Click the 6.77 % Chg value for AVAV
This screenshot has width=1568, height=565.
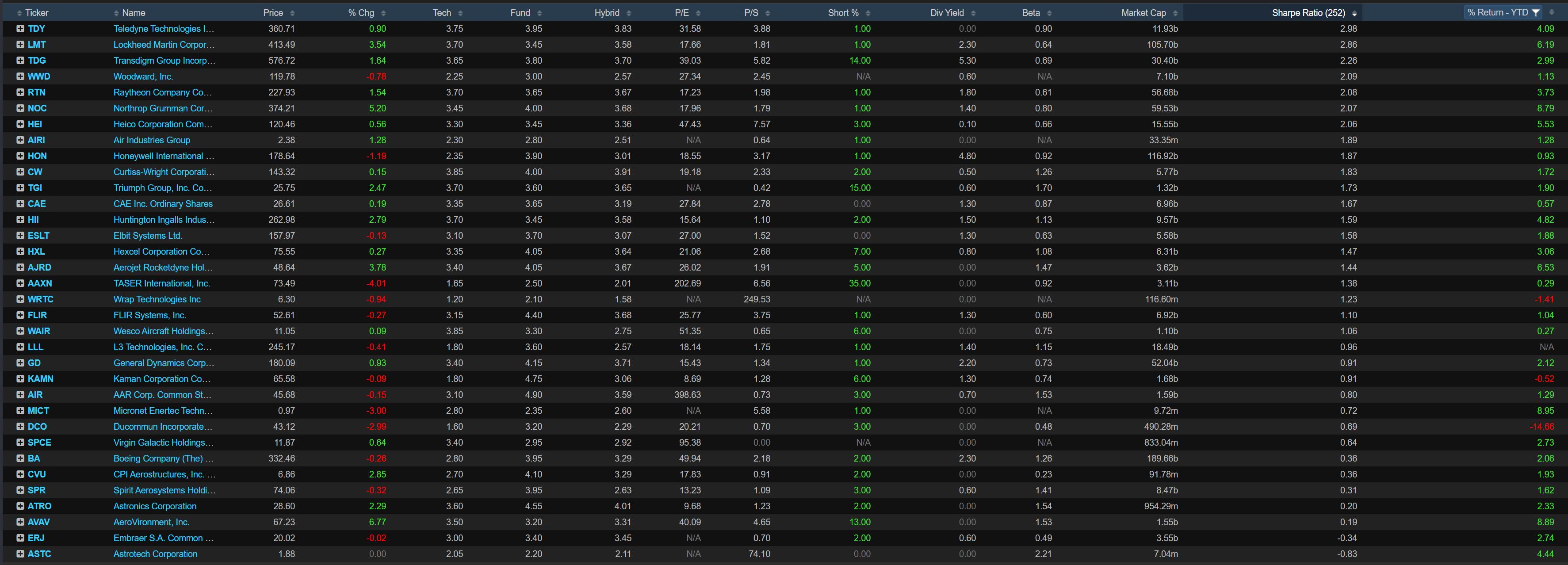[377, 522]
